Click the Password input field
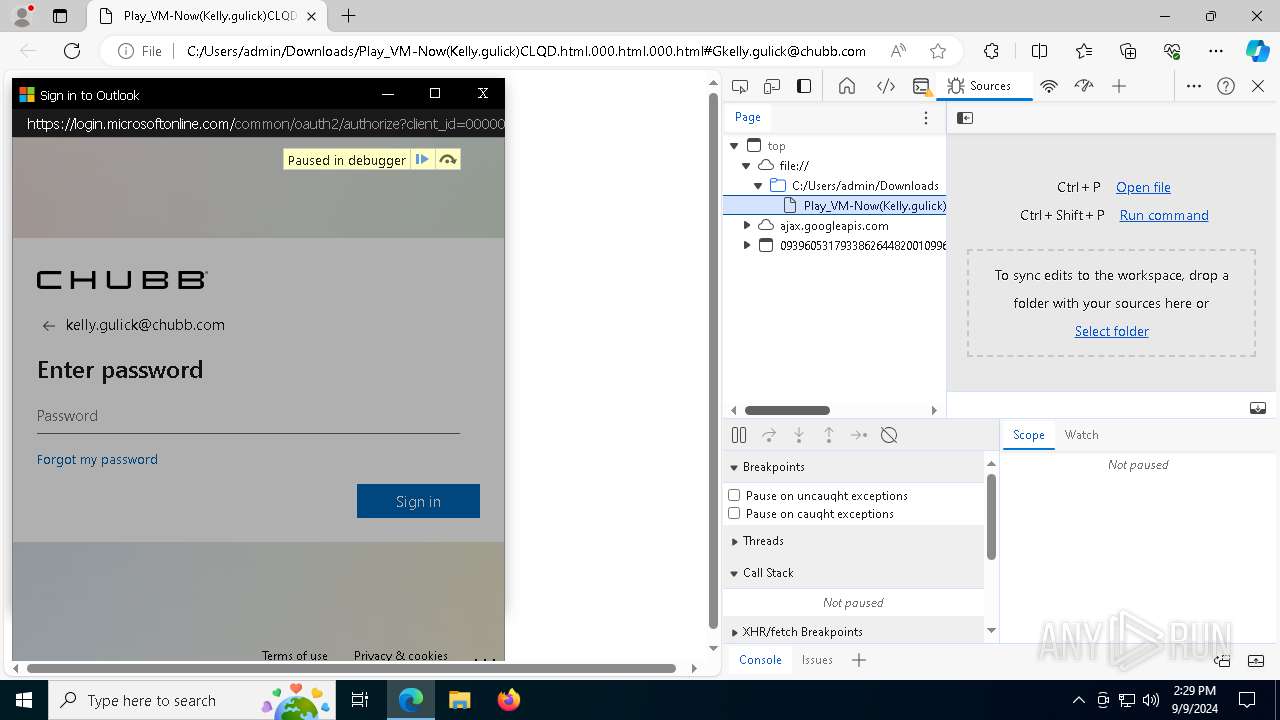 [248, 416]
